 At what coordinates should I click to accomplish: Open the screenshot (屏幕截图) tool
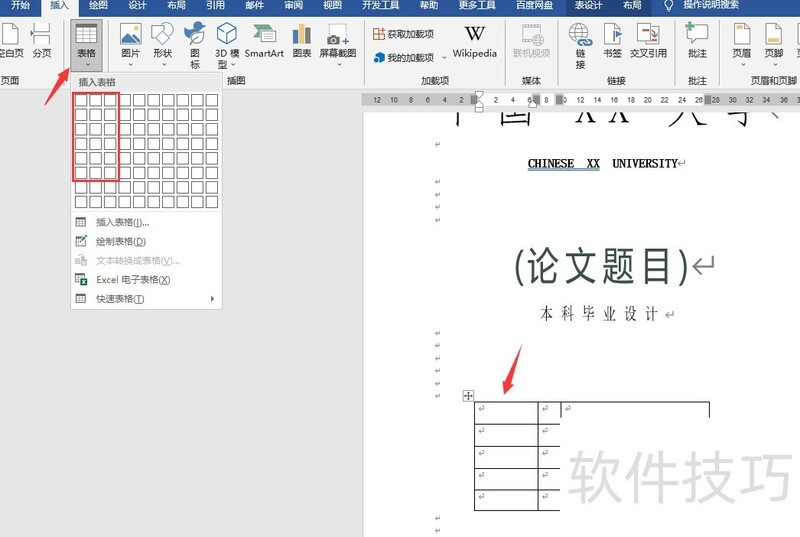(x=341, y=41)
